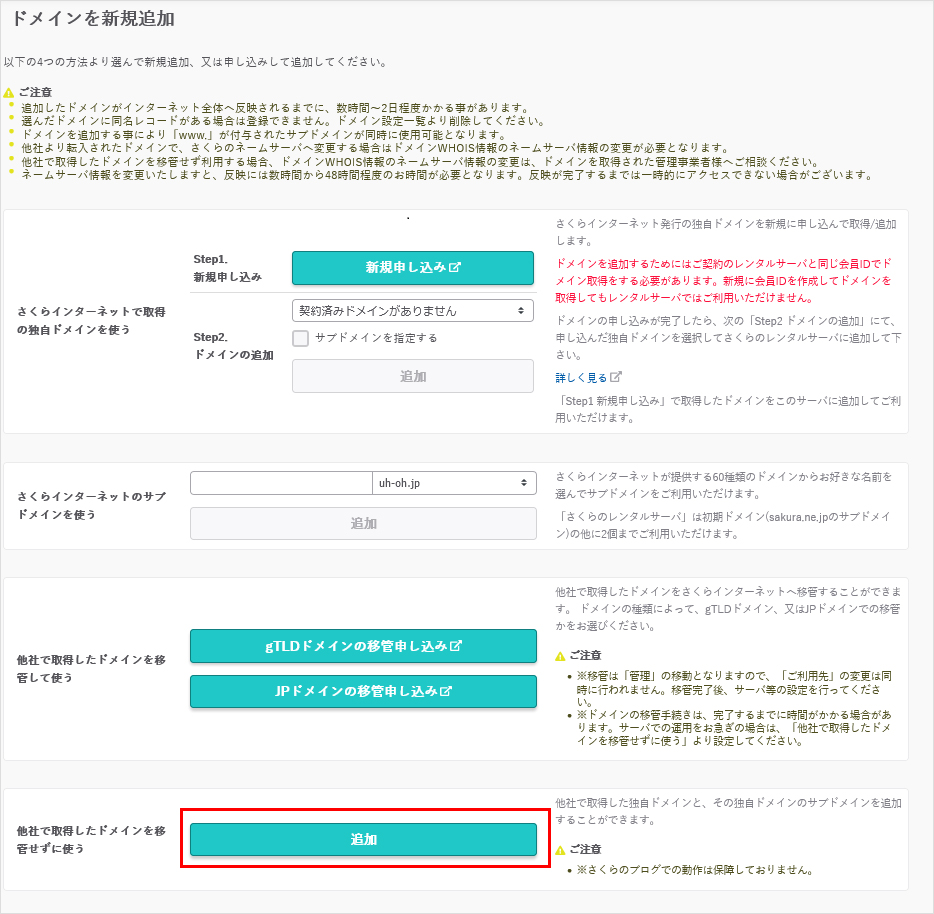
Task: Click the greyed-out 追加 button under Step2
Action: click(x=412, y=376)
